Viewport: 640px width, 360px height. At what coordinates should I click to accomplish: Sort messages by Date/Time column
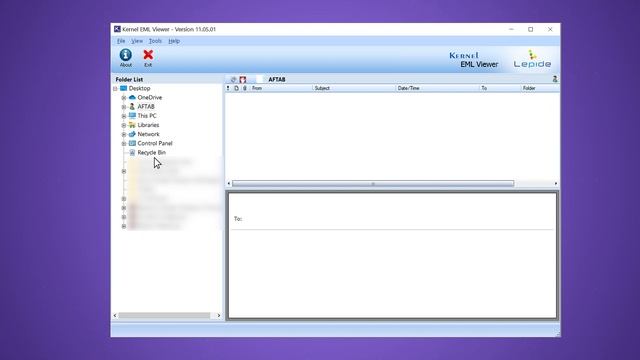click(437, 88)
